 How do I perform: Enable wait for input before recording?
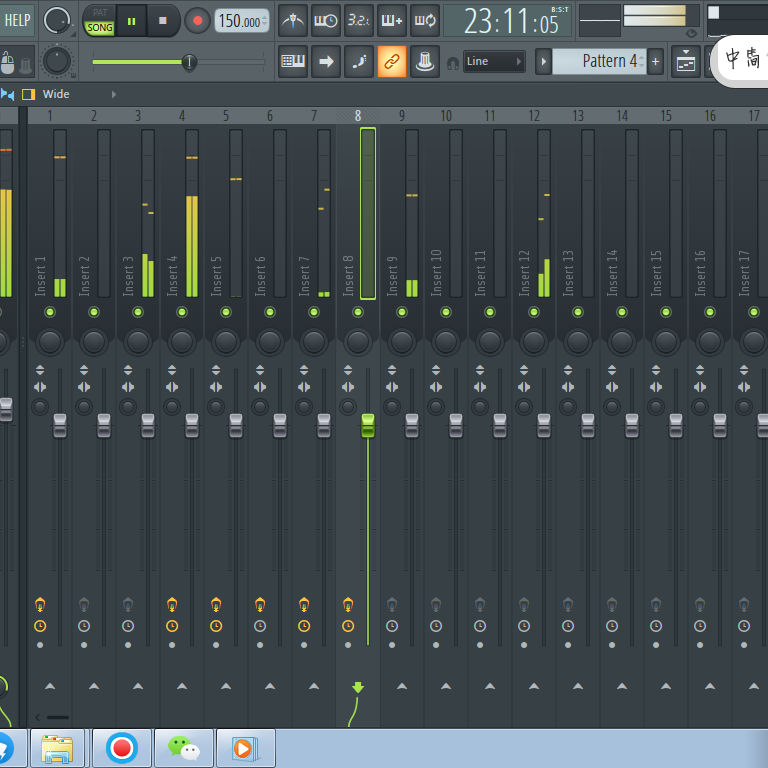click(326, 21)
